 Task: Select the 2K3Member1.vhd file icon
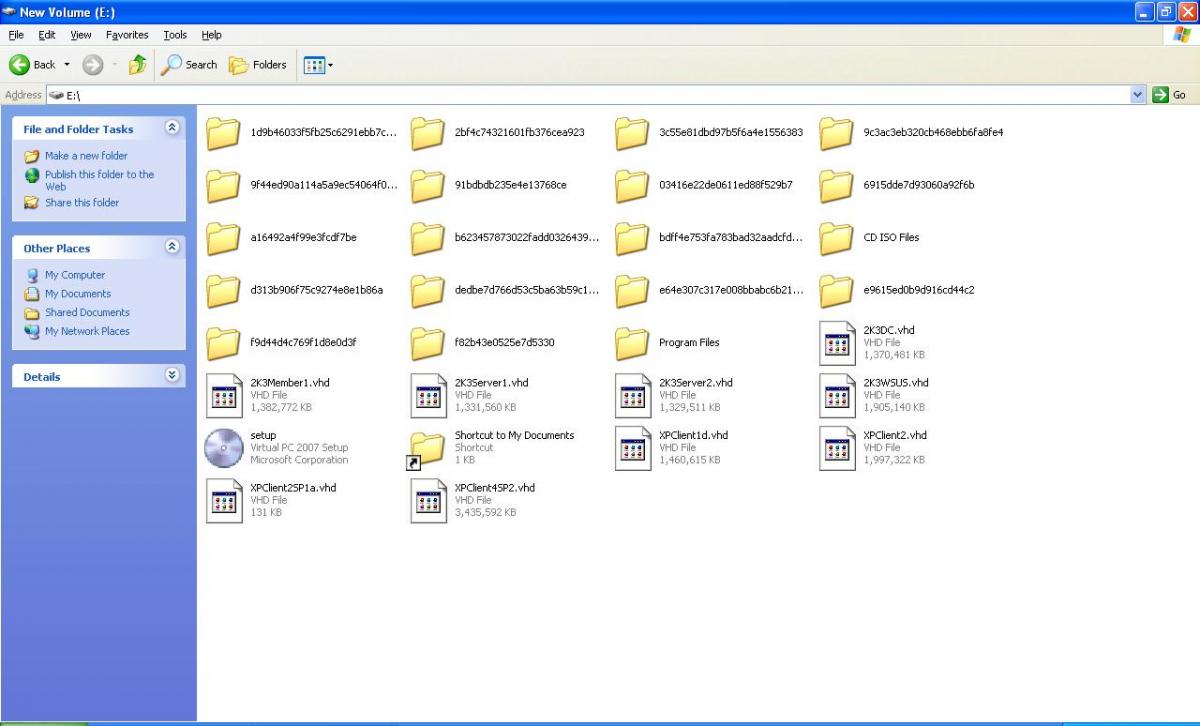click(224, 396)
